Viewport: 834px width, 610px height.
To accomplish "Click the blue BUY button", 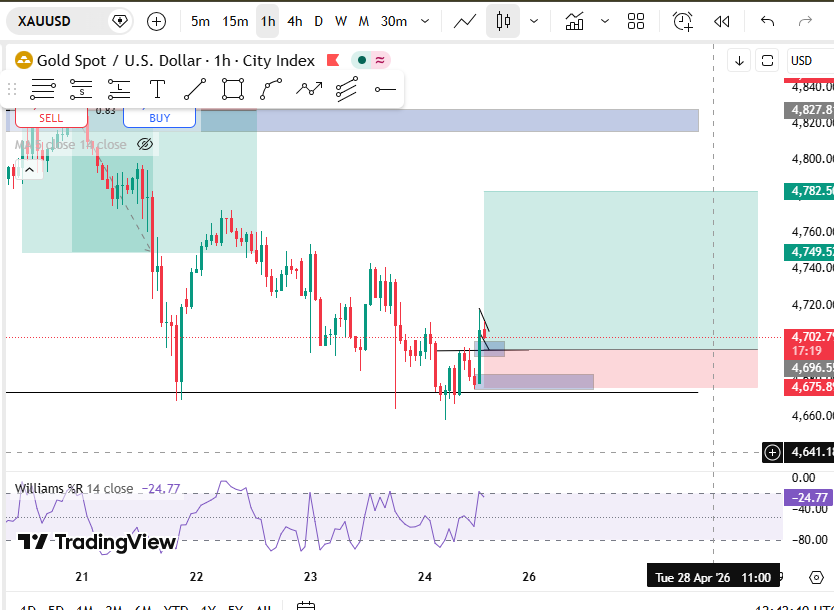I will point(160,118).
